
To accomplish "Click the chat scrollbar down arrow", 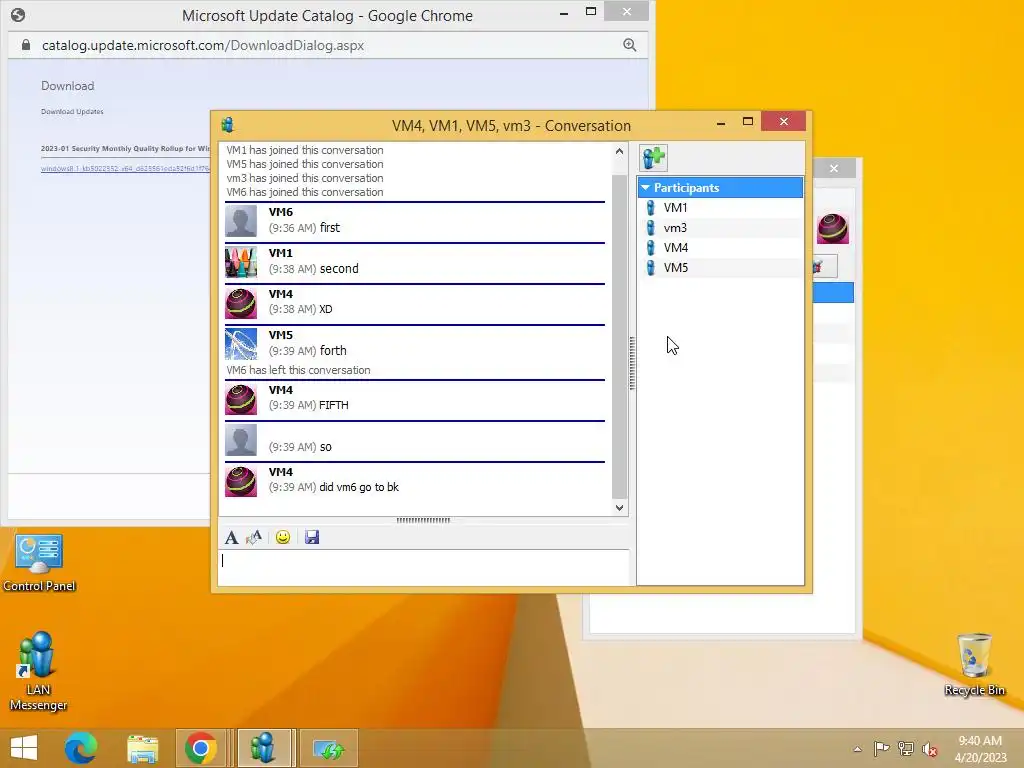I will (x=619, y=507).
